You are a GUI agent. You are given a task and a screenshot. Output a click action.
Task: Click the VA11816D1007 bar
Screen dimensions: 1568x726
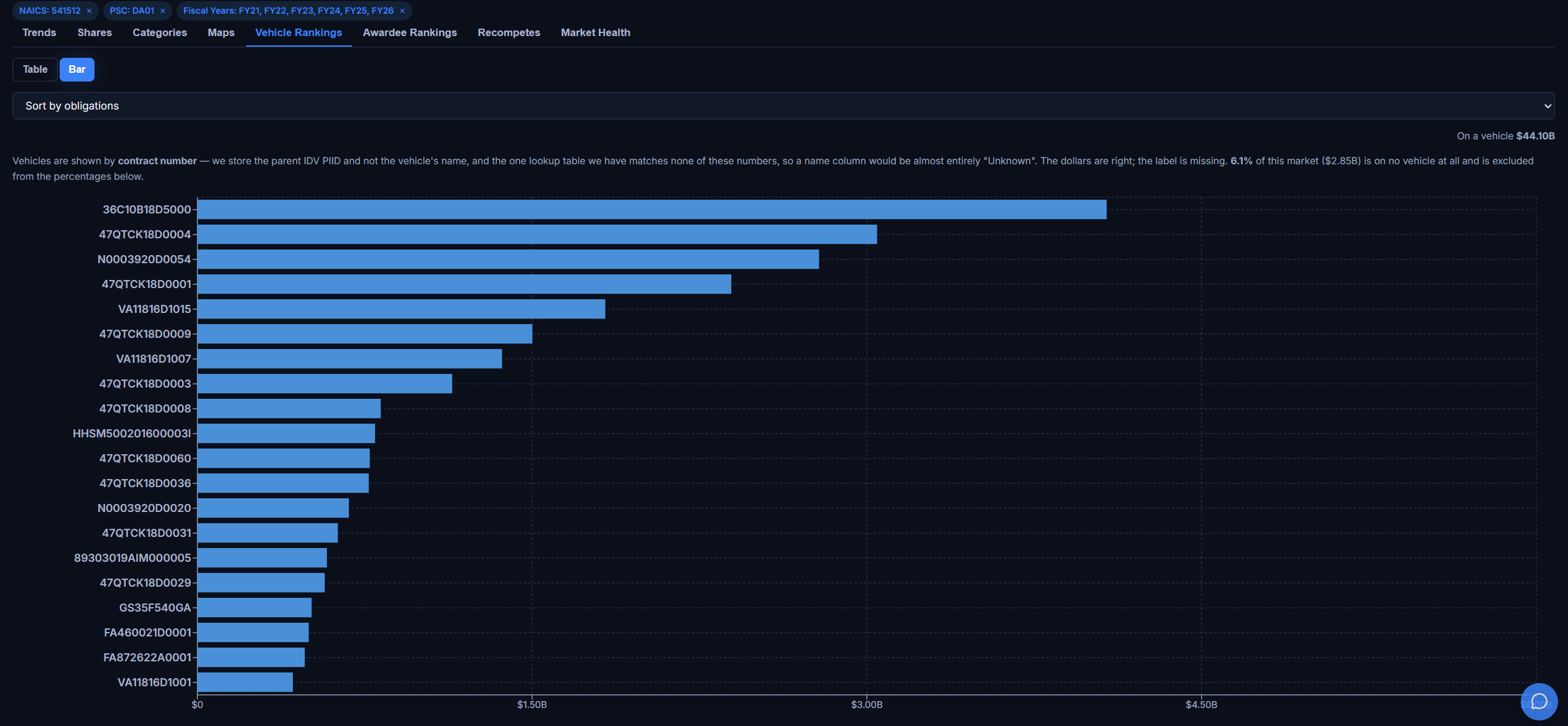click(x=349, y=359)
